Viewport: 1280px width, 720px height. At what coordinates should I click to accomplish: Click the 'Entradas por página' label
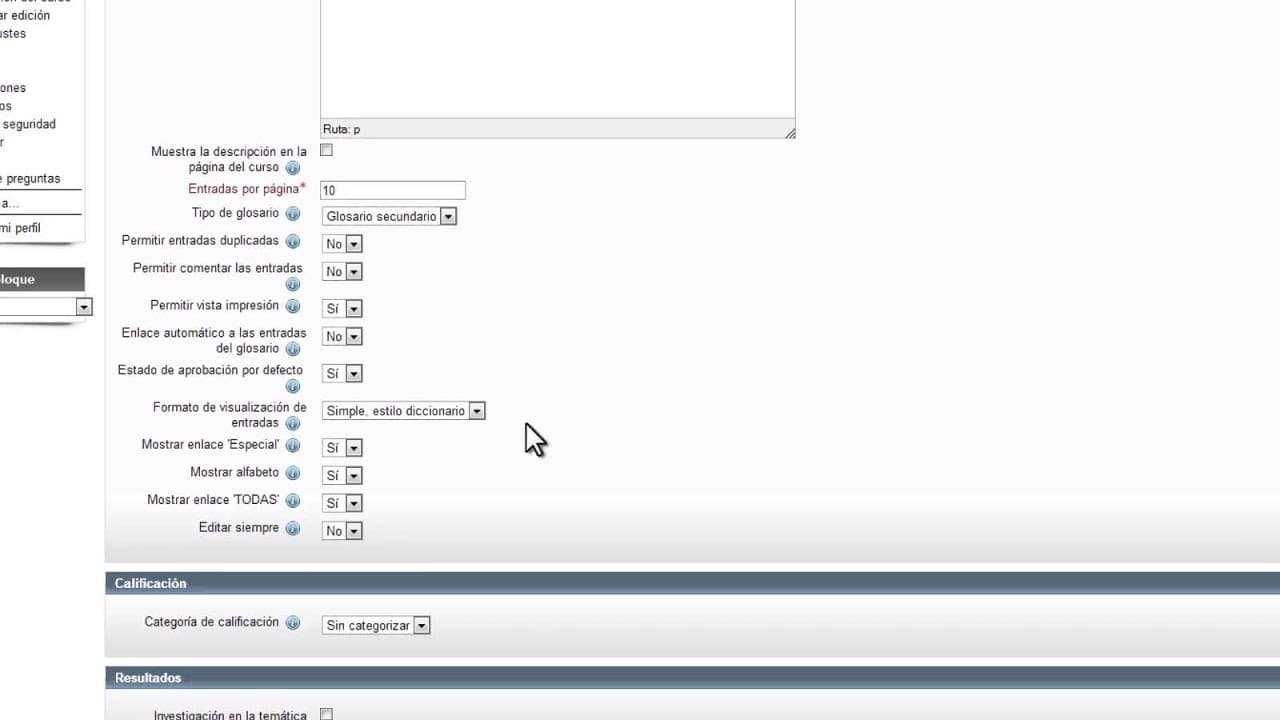pos(243,189)
